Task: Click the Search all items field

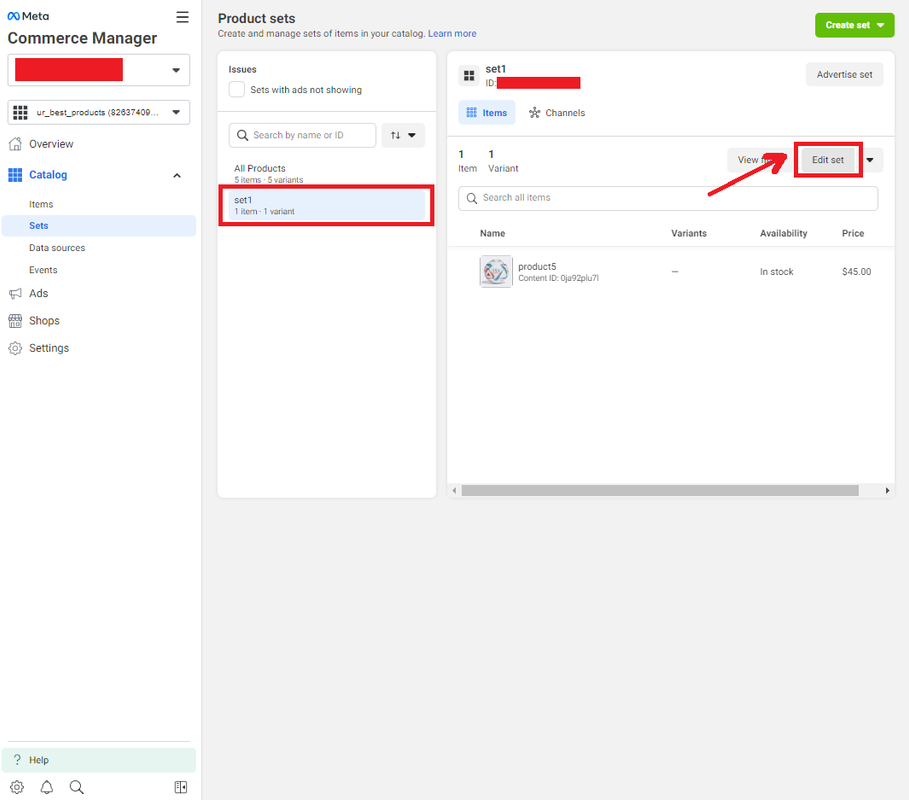Action: (x=668, y=198)
